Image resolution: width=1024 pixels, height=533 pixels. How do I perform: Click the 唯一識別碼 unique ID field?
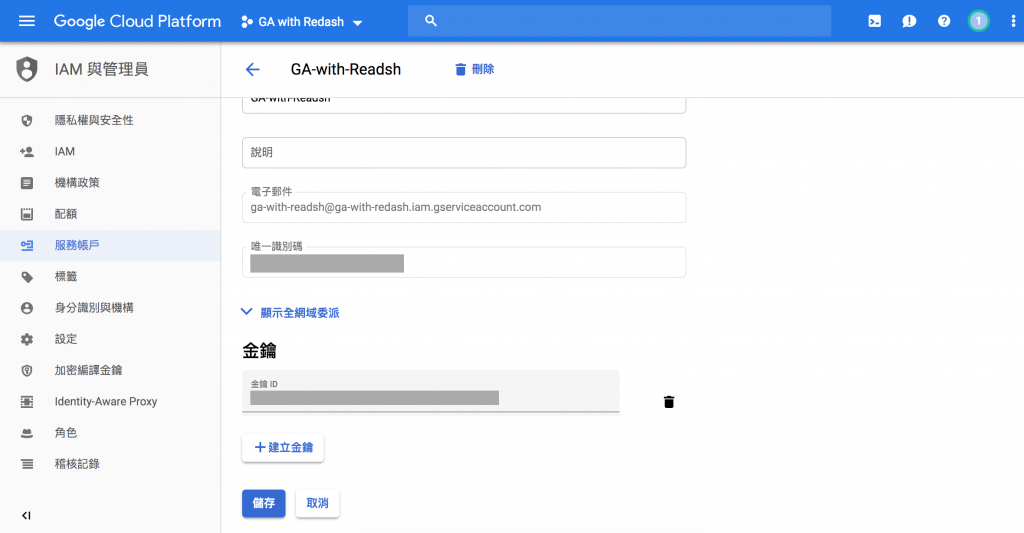pos(464,262)
